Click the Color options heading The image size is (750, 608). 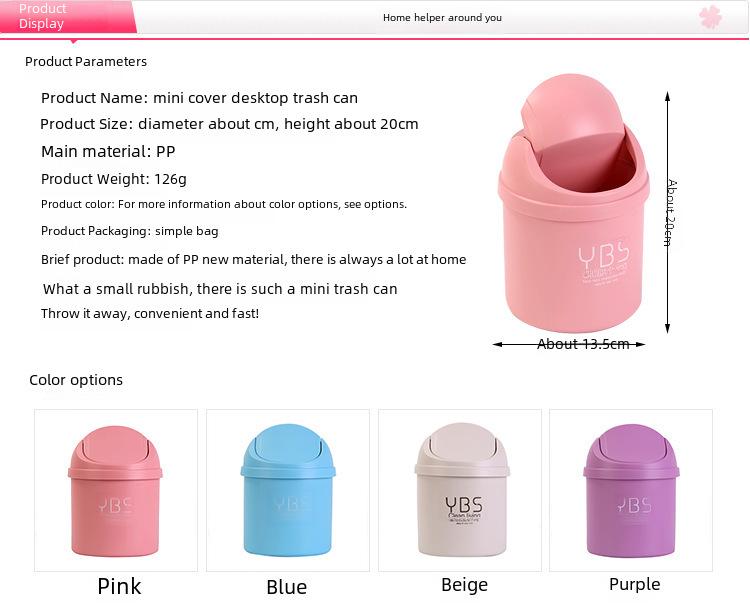click(x=76, y=380)
